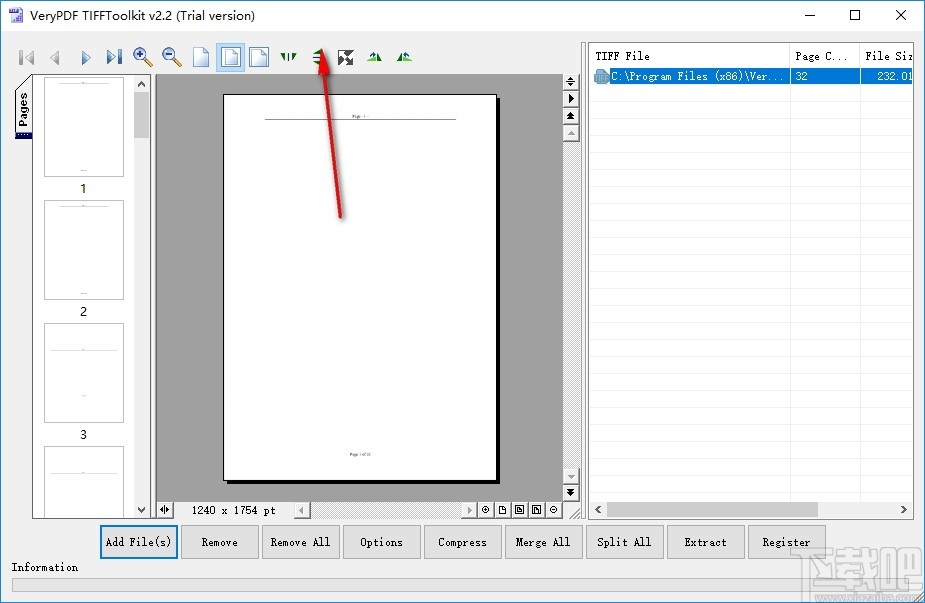Viewport: 925px width, 603px height.
Task: Click the rotate right green toolbar icon
Action: pyautogui.click(x=404, y=57)
